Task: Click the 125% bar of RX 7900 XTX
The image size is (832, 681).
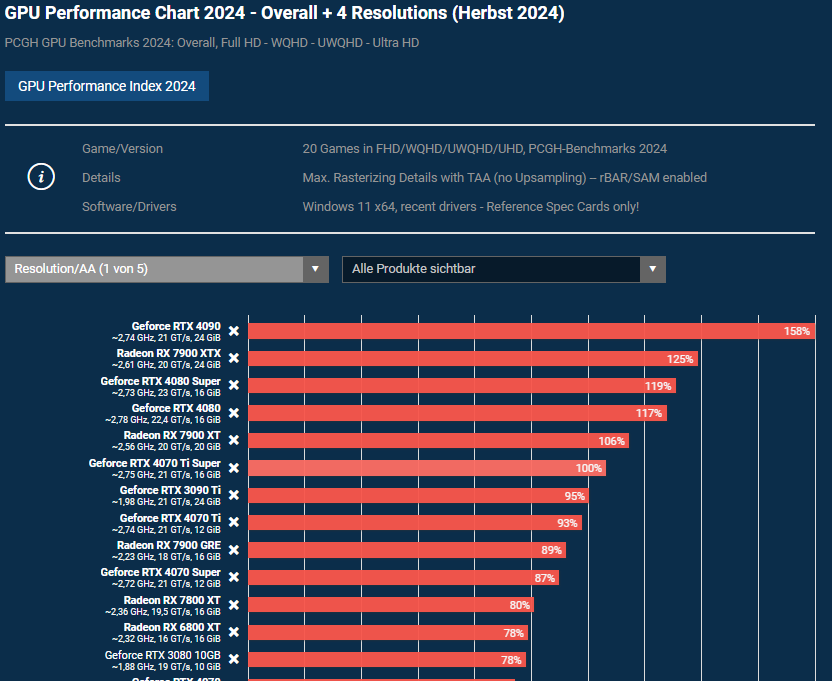Action: [473, 359]
